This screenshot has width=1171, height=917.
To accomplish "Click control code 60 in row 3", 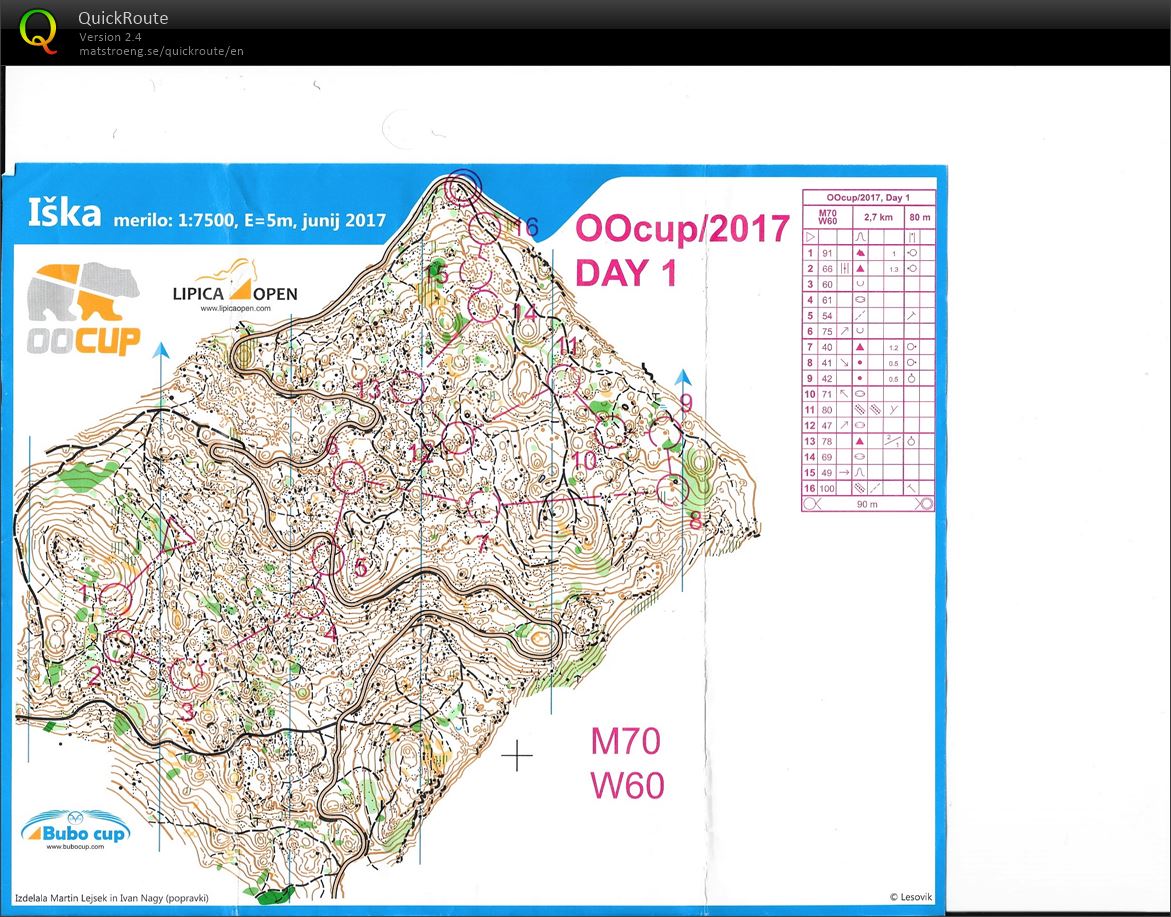I will pyautogui.click(x=827, y=285).
